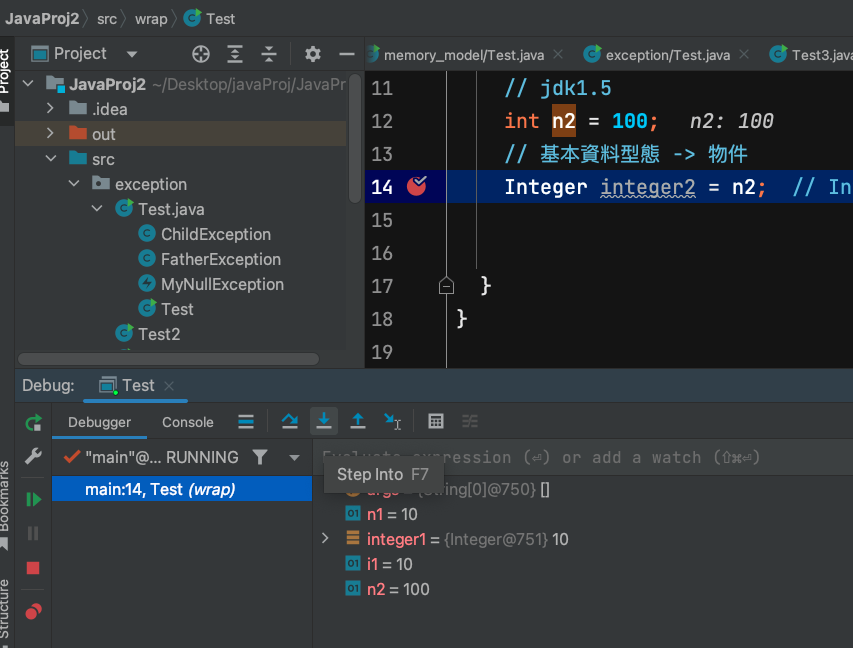Screen dimensions: 853x648
Task: Resume the program with the green arrow
Action: [33, 499]
